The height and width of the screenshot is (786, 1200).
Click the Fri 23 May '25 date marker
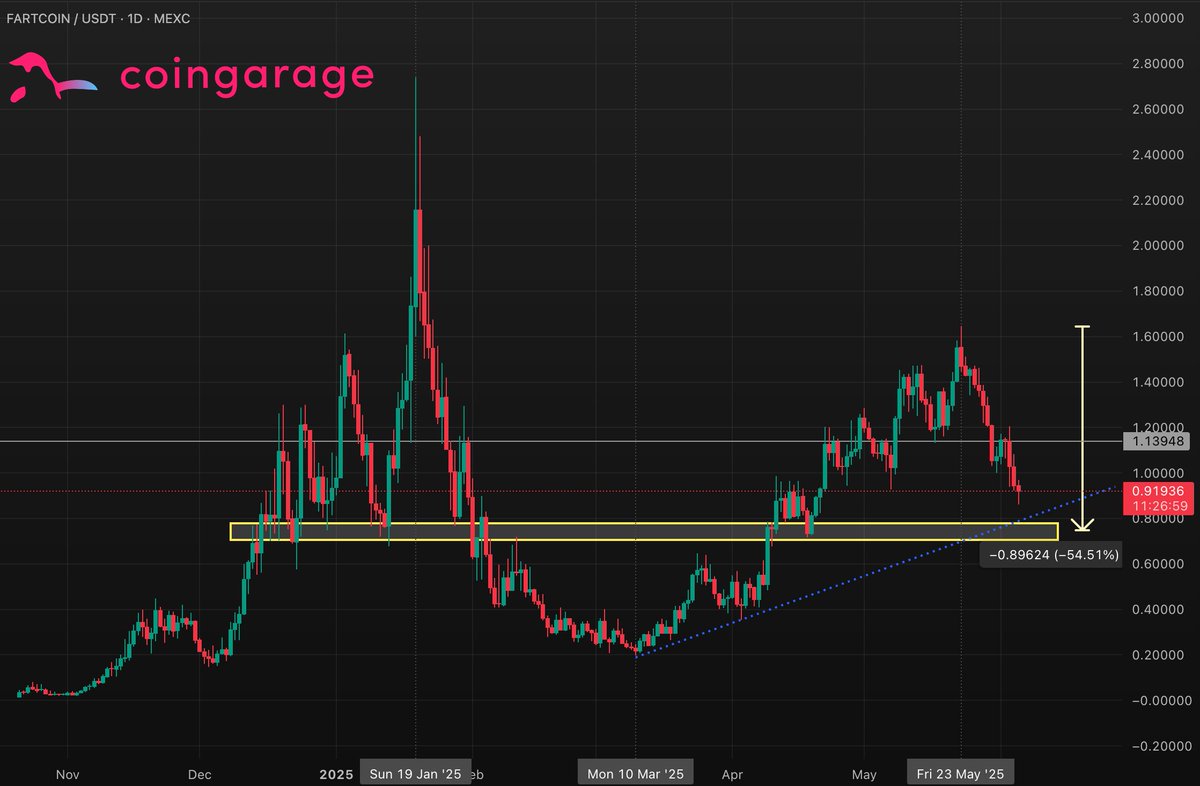point(960,772)
